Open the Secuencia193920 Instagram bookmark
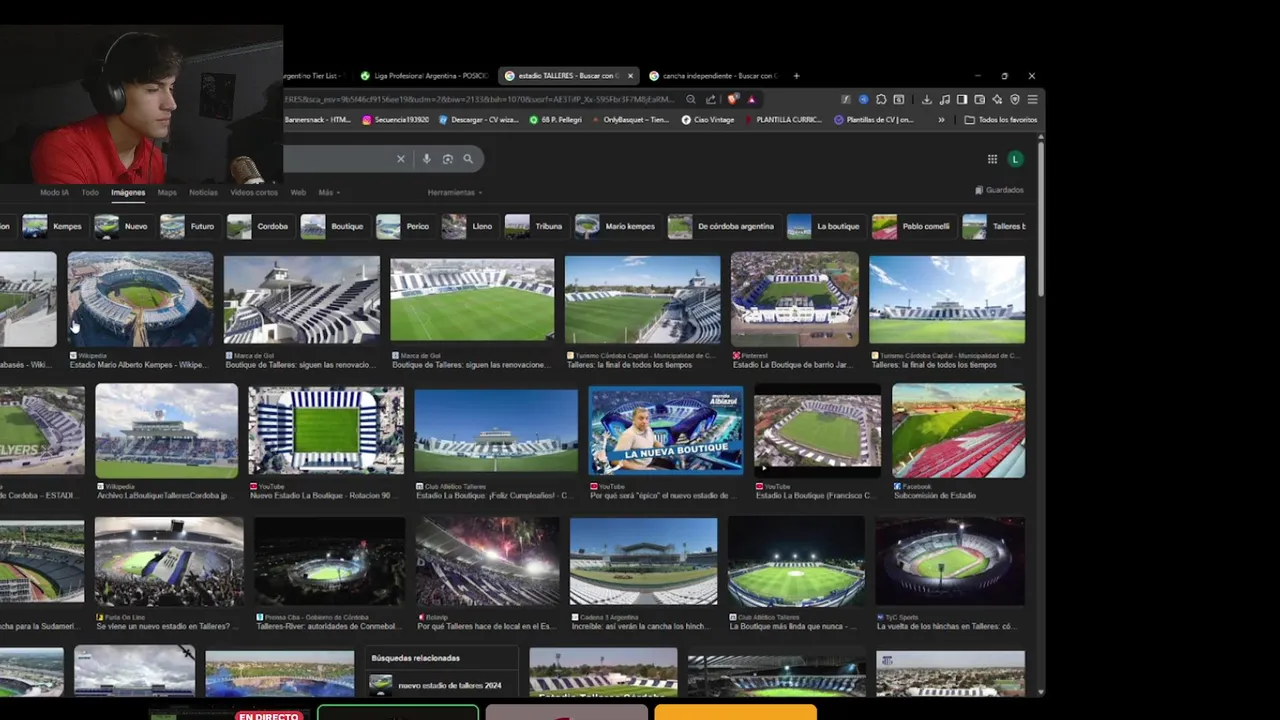1280x720 pixels. (x=395, y=120)
